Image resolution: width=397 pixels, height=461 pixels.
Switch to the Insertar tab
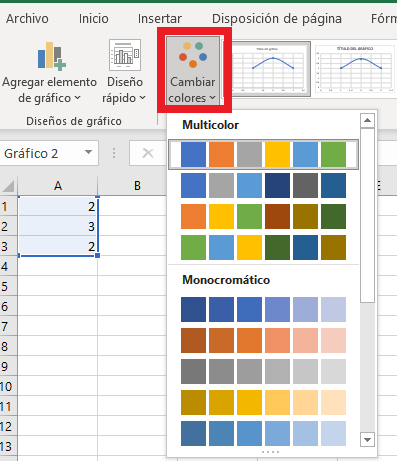coord(160,19)
